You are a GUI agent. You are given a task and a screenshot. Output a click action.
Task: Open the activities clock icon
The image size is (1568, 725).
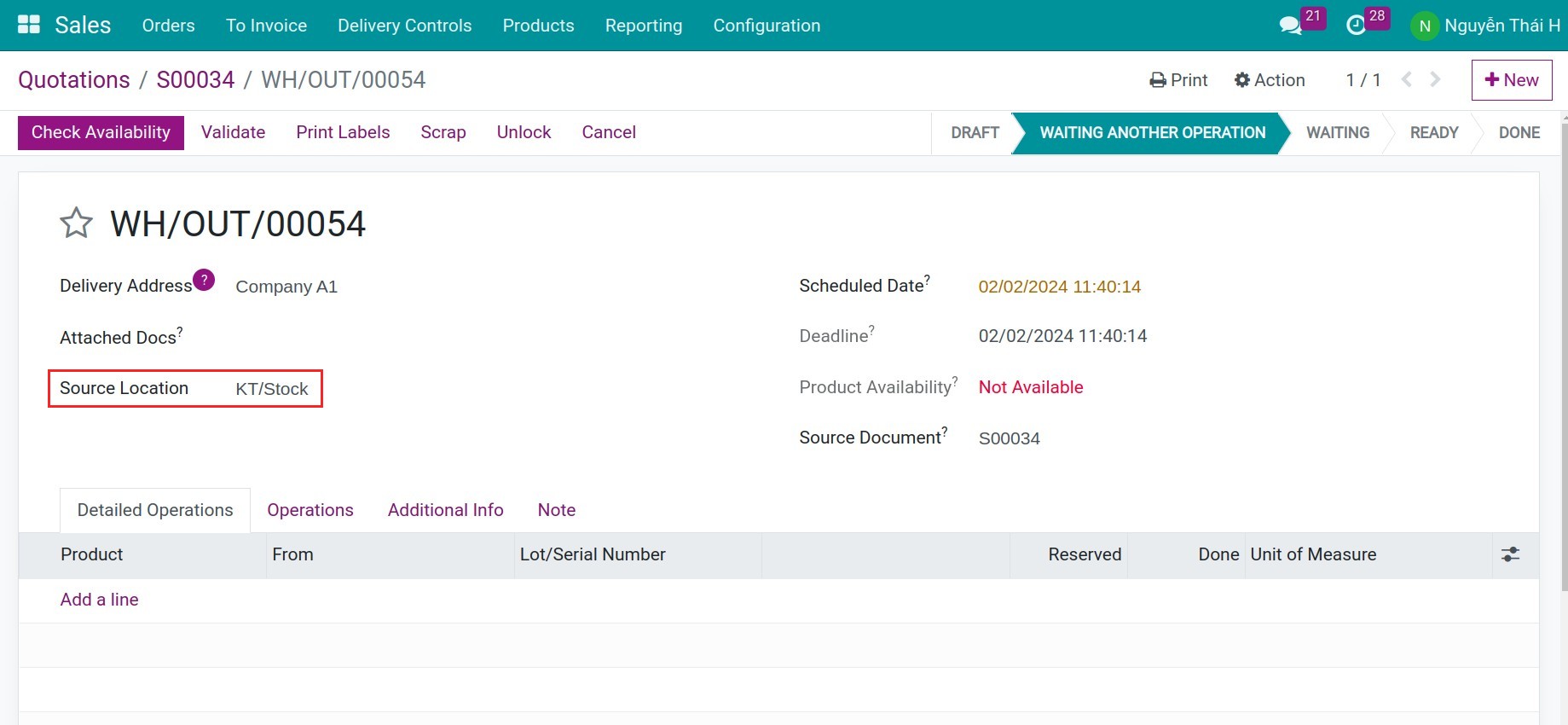(x=1356, y=26)
